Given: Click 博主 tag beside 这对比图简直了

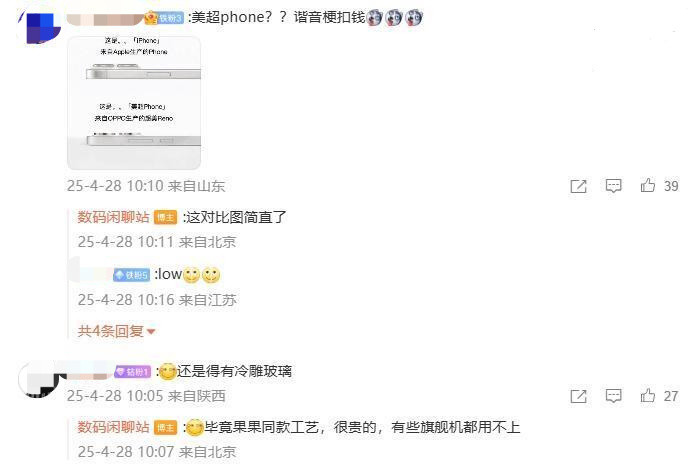Looking at the screenshot, I should click(x=166, y=217).
